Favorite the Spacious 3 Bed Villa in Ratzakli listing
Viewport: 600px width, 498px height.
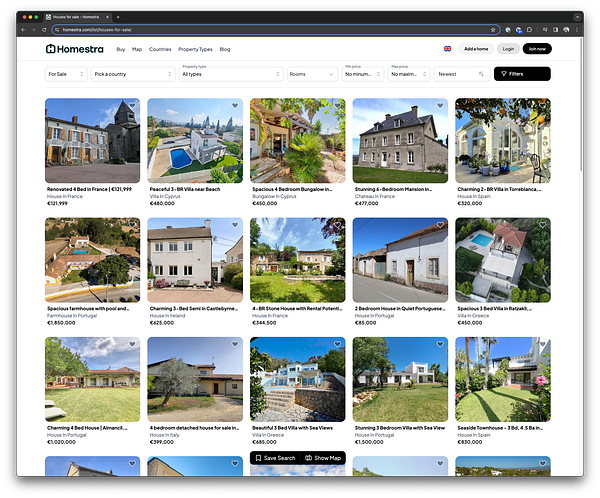click(543, 225)
